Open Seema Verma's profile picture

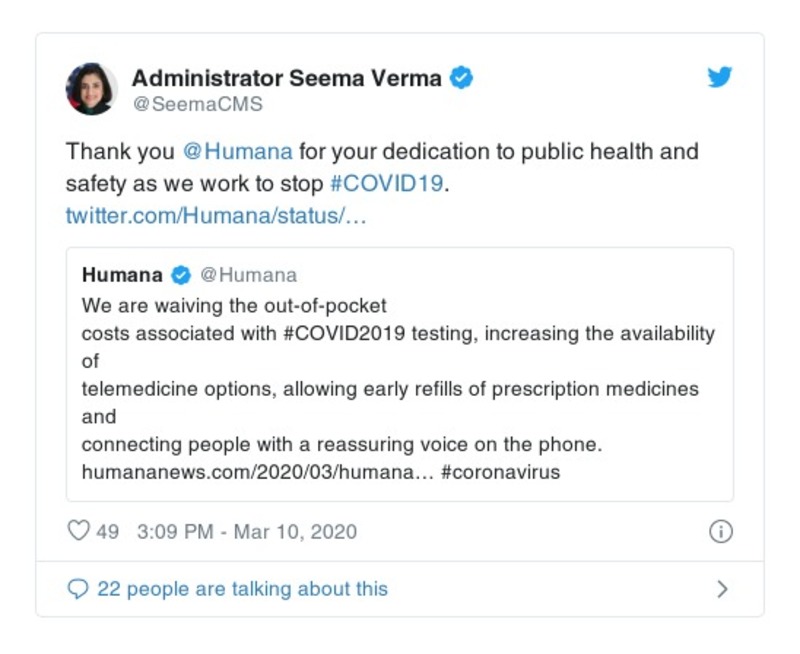point(92,88)
